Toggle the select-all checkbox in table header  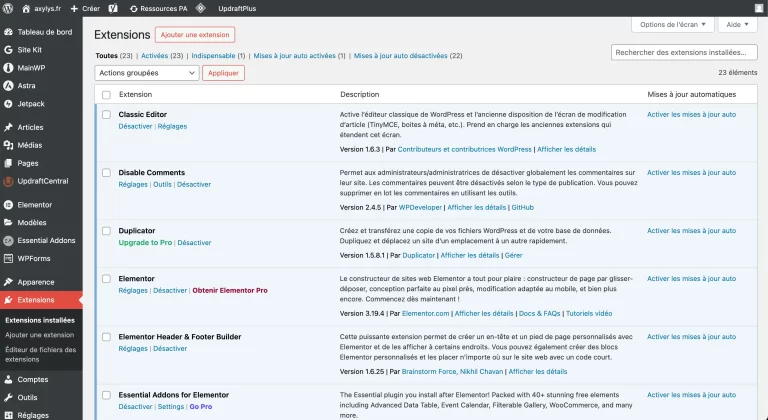click(106, 95)
